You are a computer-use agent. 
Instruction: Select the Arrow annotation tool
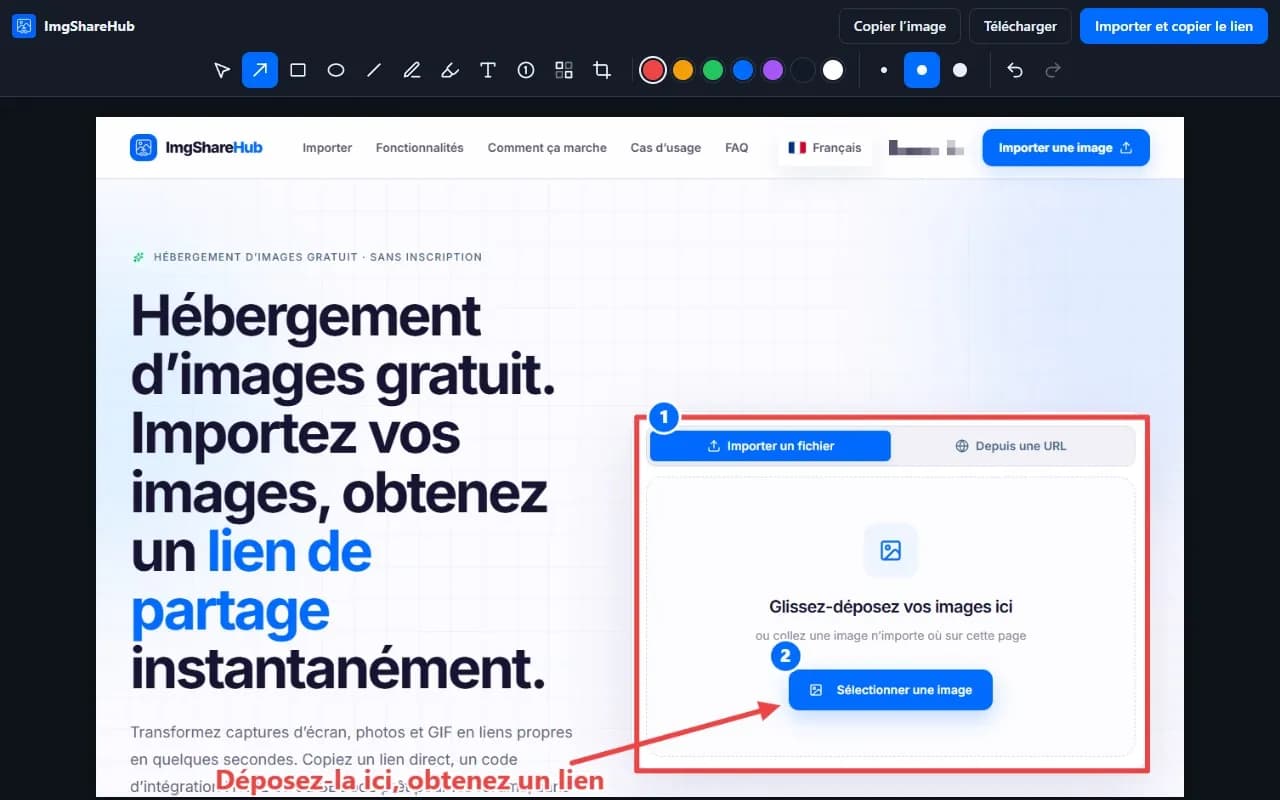pyautogui.click(x=260, y=70)
